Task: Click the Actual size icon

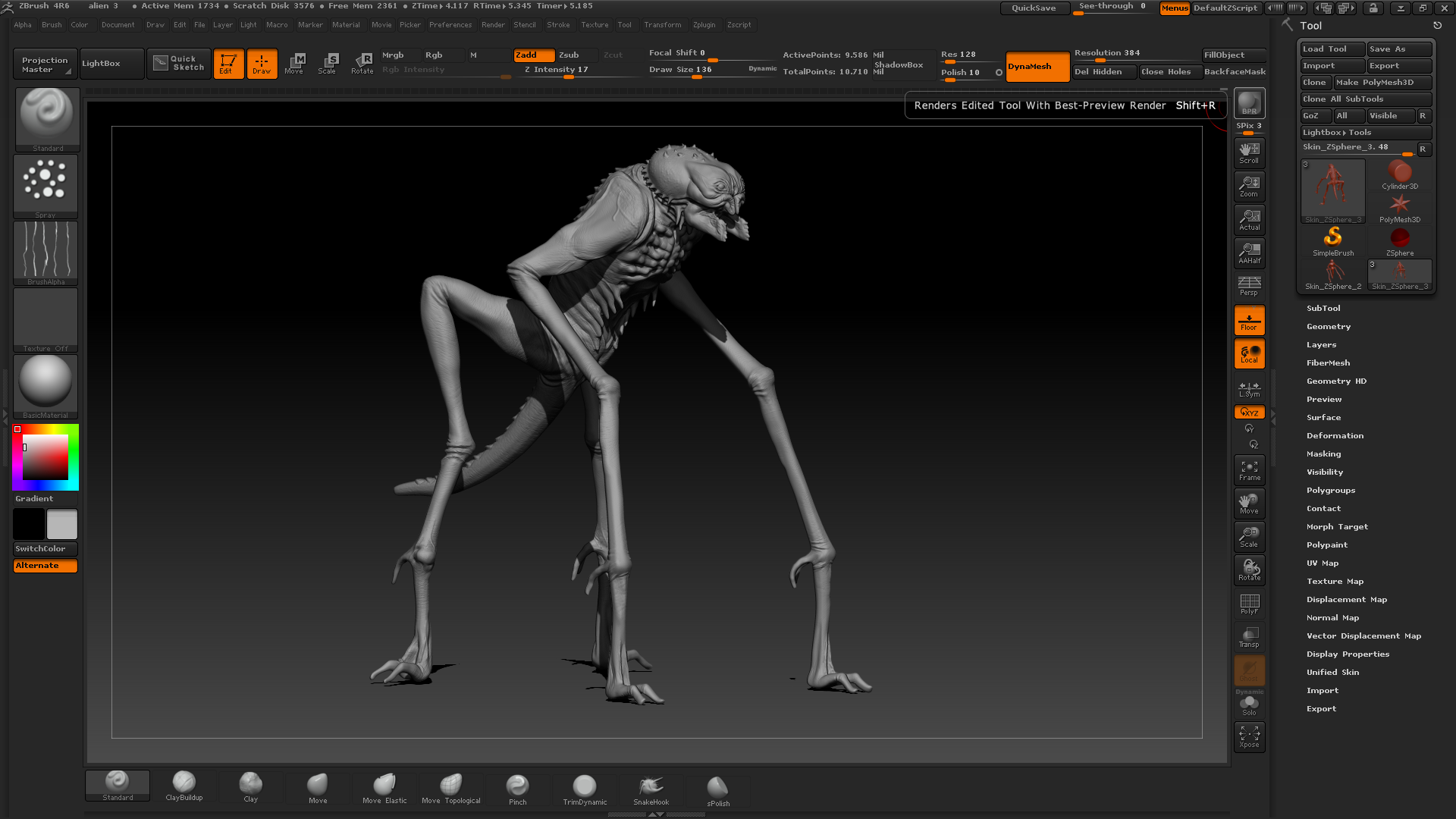Action: [1249, 219]
